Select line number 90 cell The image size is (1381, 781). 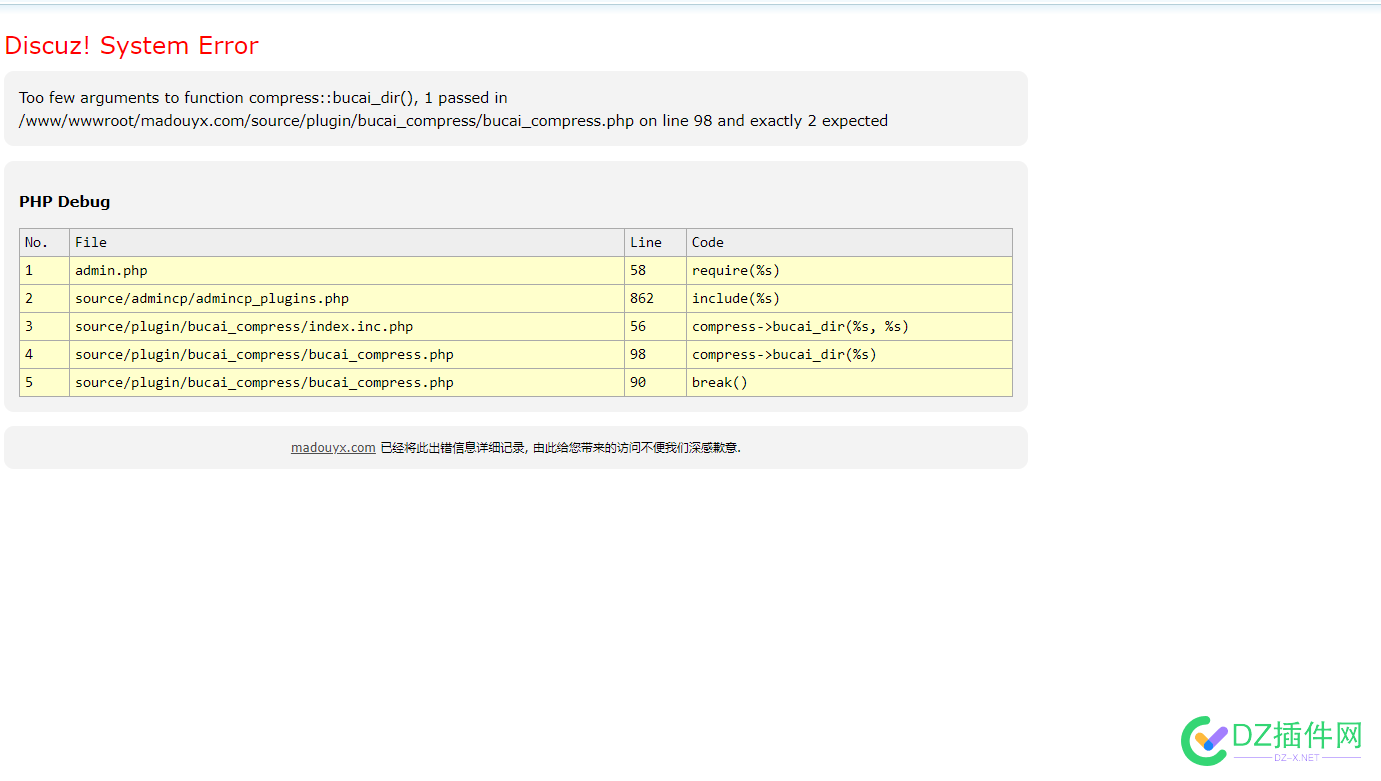coord(655,382)
